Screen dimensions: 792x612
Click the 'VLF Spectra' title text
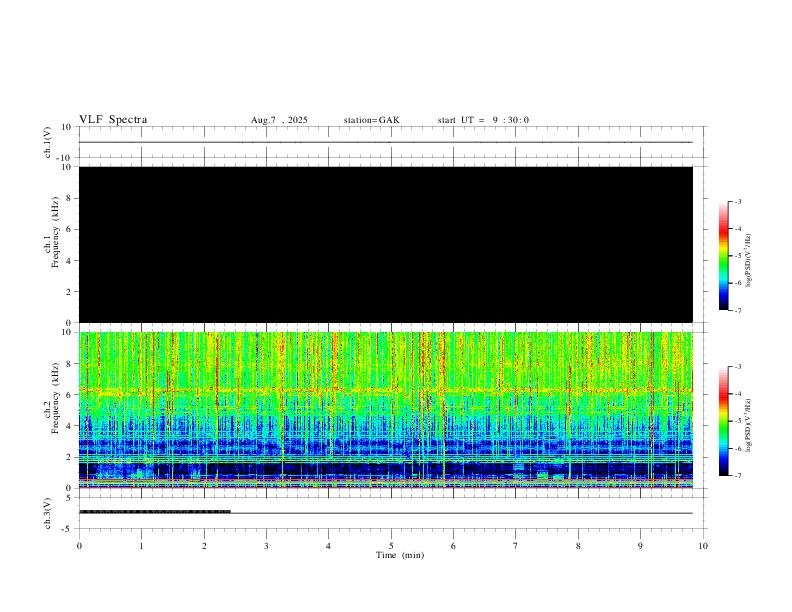click(113, 120)
